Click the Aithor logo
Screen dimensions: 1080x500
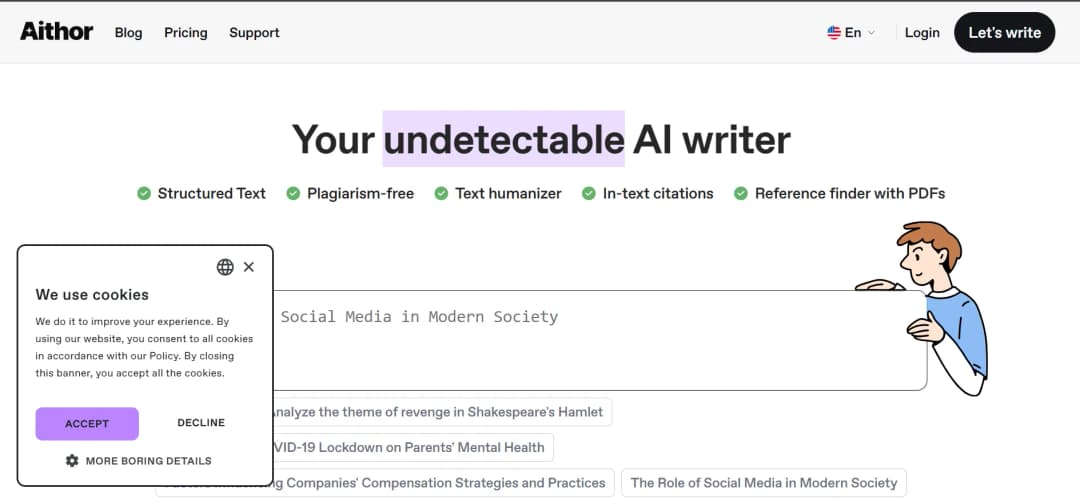pos(57,32)
